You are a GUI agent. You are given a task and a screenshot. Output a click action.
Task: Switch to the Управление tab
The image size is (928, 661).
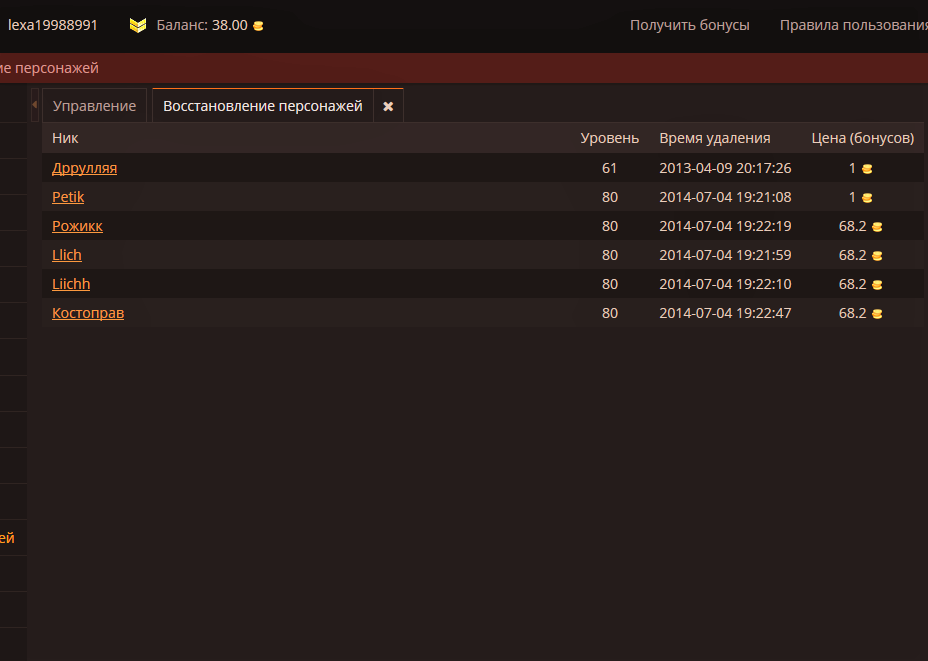(x=94, y=106)
